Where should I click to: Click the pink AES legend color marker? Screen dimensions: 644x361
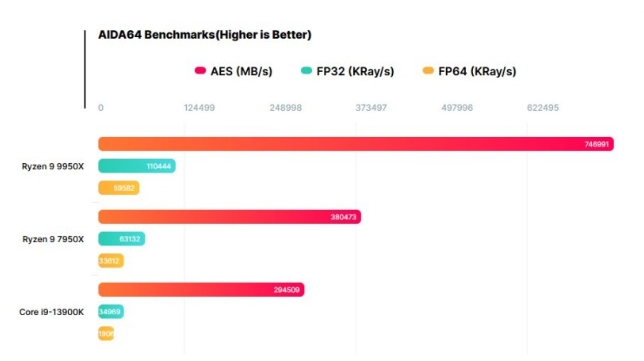click(200, 71)
